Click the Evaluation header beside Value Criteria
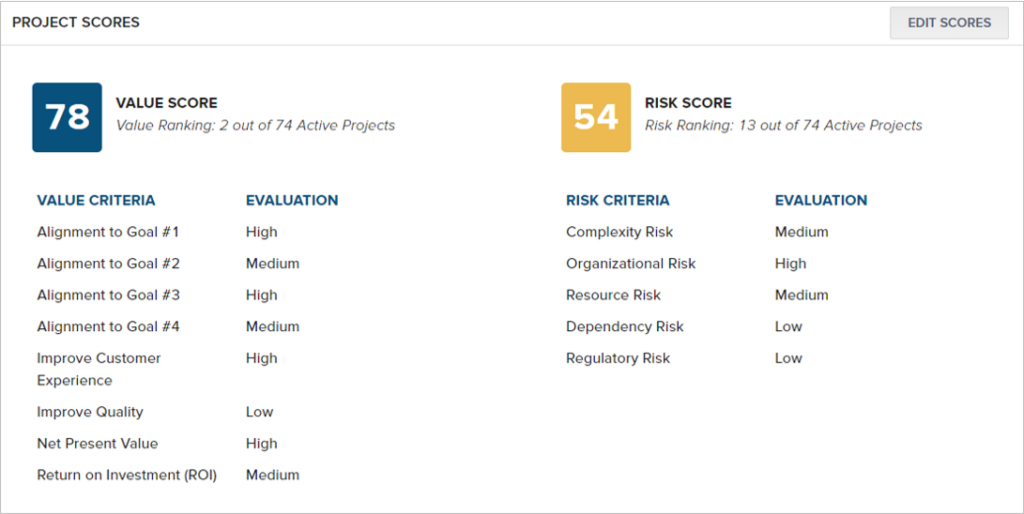The width and height of the screenshot is (1024, 514). [292, 201]
